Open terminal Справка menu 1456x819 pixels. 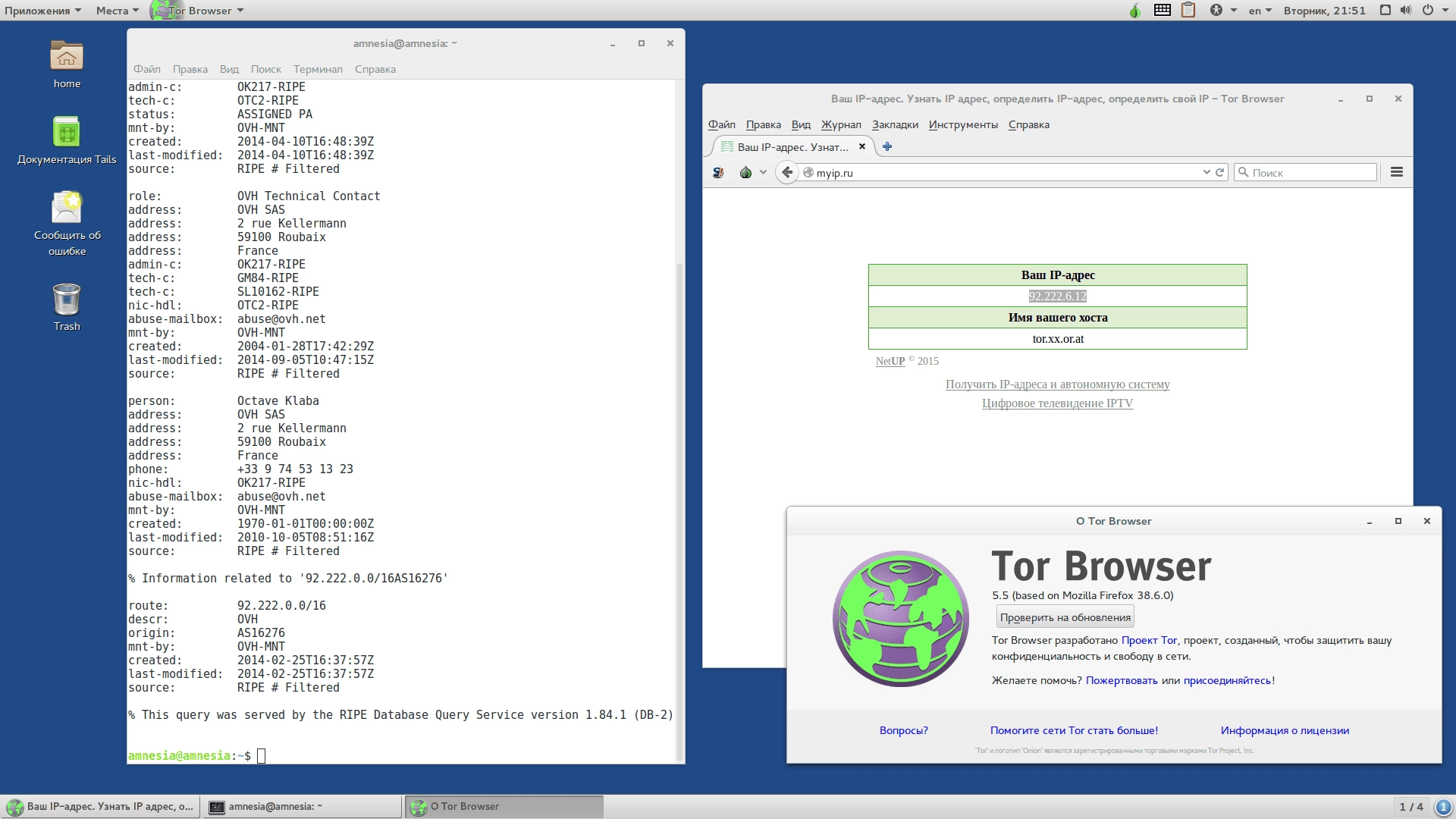point(375,69)
